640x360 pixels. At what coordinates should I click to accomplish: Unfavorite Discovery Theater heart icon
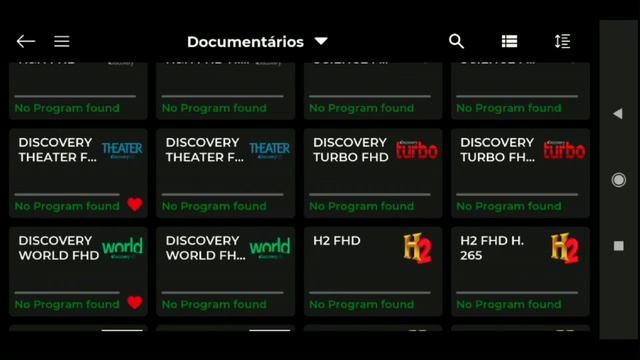135,204
